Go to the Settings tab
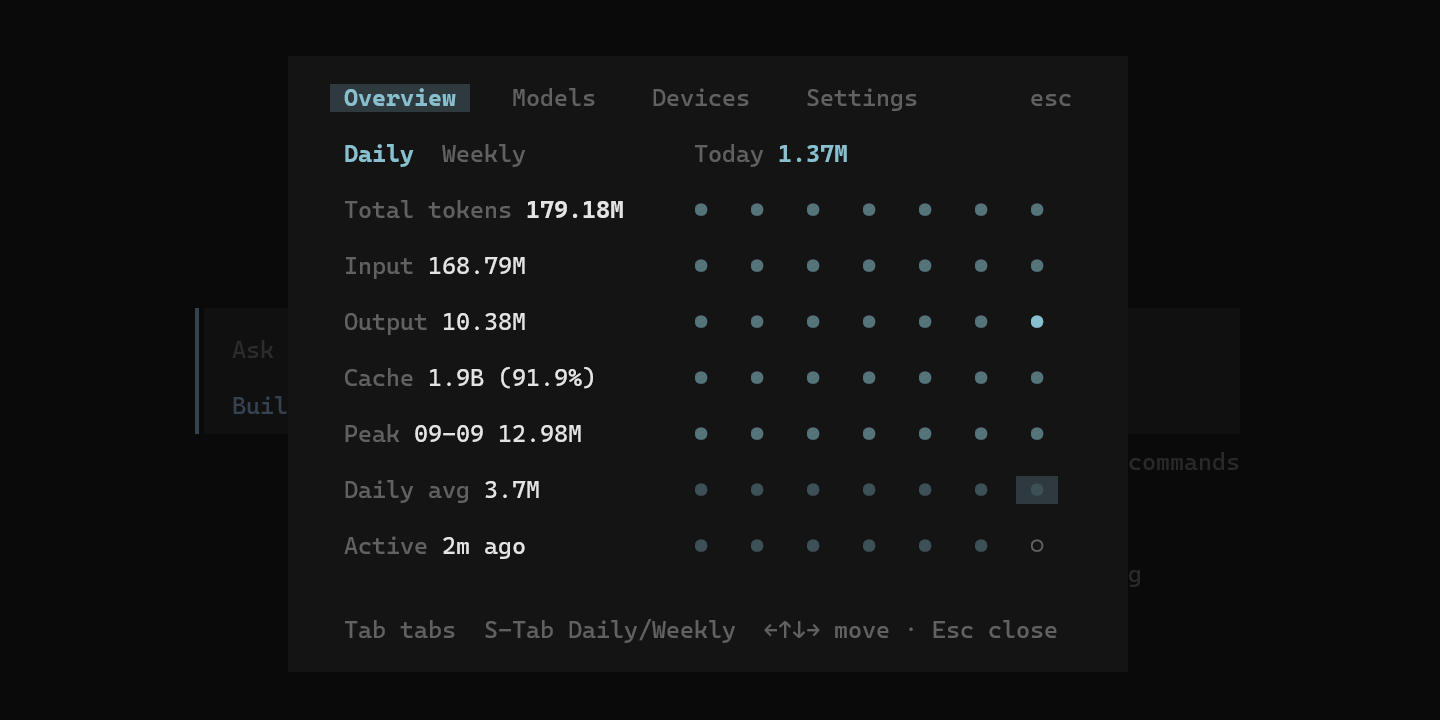The image size is (1440, 720). (862, 98)
